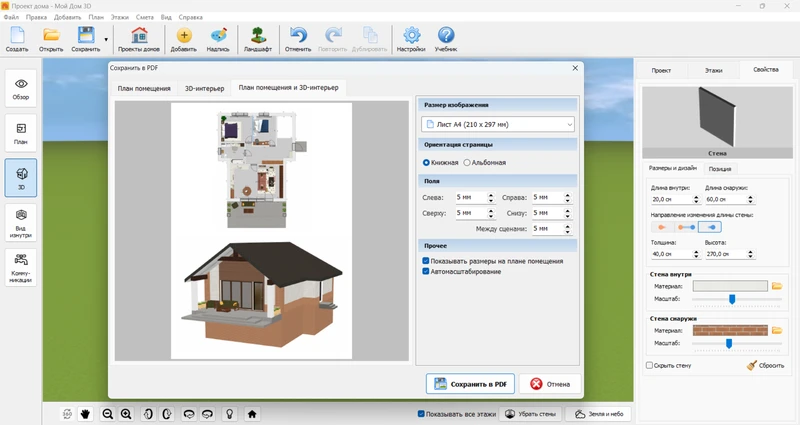
Task: Switch to the 3D-интерьер tab
Action: pyautogui.click(x=204, y=88)
